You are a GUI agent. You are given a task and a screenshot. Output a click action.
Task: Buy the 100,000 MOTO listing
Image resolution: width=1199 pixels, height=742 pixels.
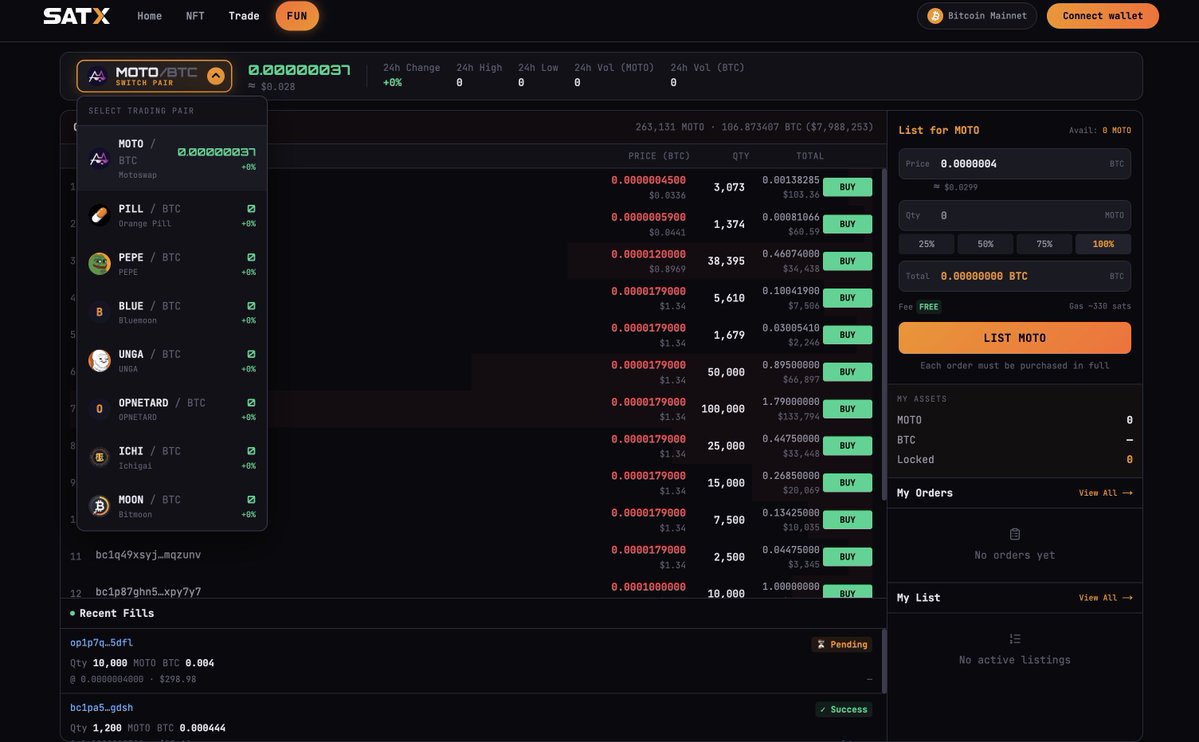(847, 408)
